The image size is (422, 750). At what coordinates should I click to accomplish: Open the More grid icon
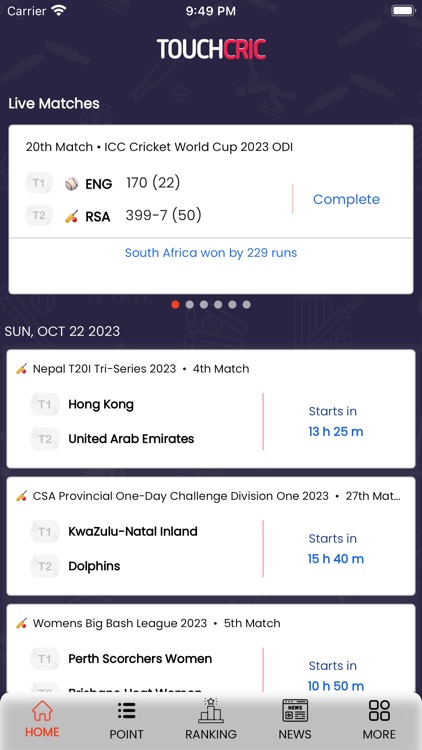[379, 710]
